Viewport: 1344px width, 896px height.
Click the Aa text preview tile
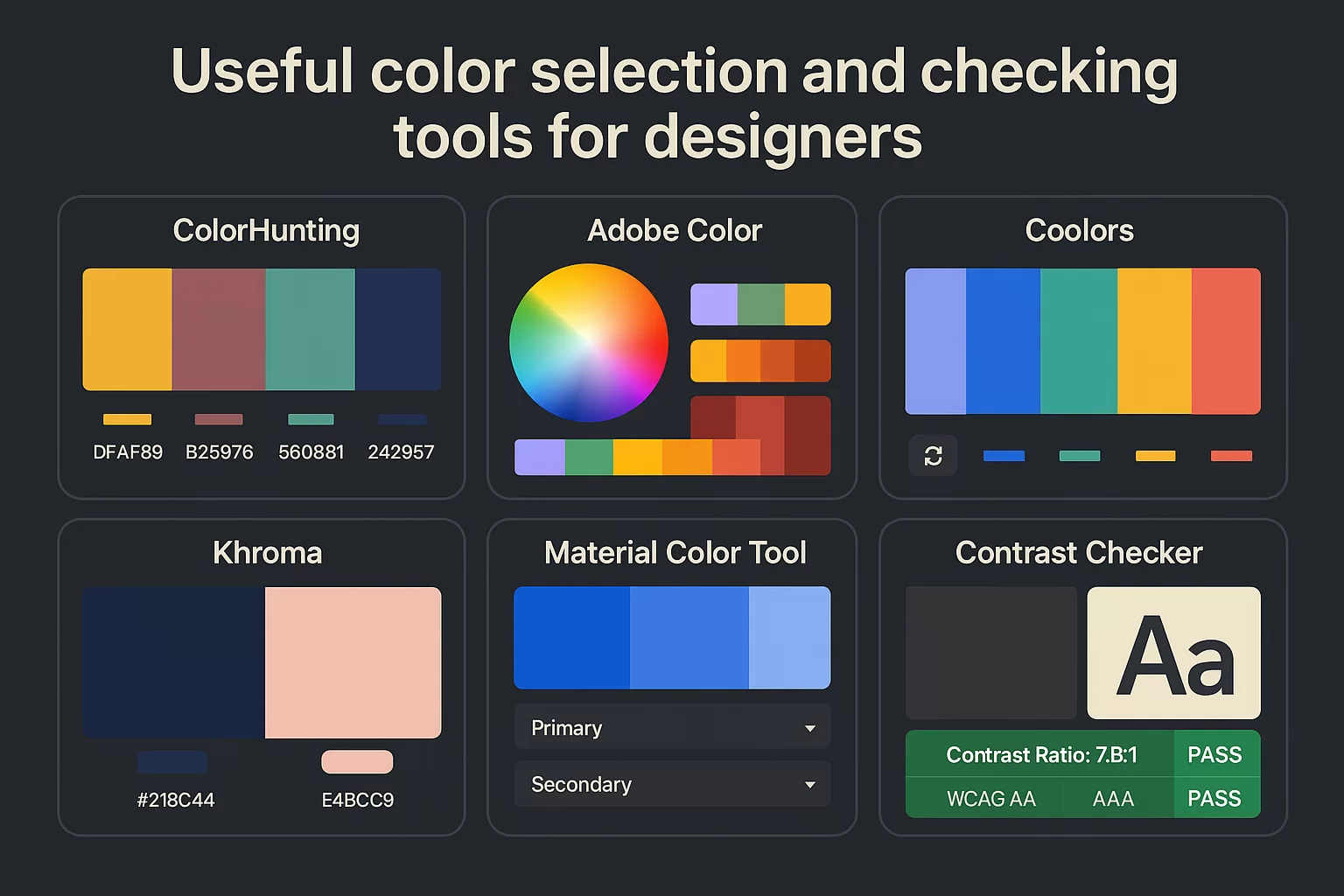[1173, 653]
